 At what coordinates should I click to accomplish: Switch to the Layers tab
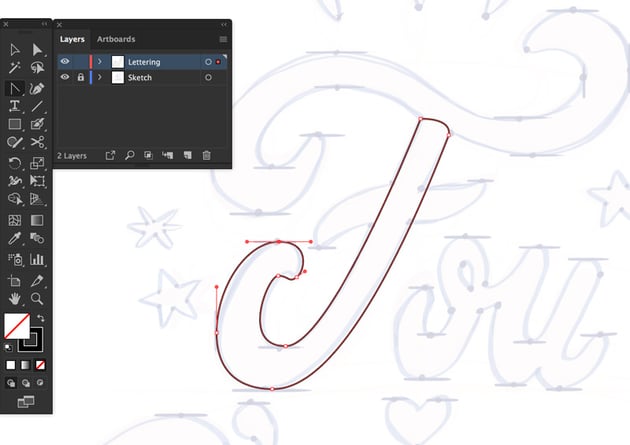point(72,39)
